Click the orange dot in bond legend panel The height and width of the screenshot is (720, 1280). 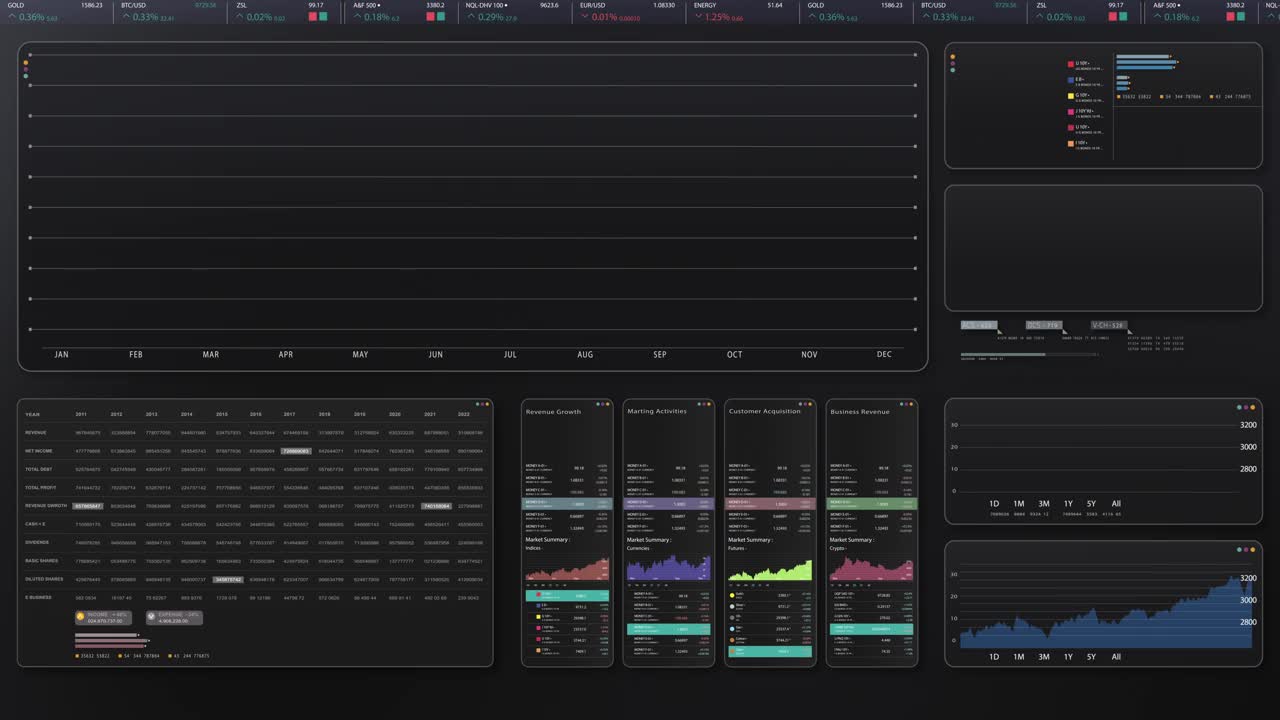[953, 57]
